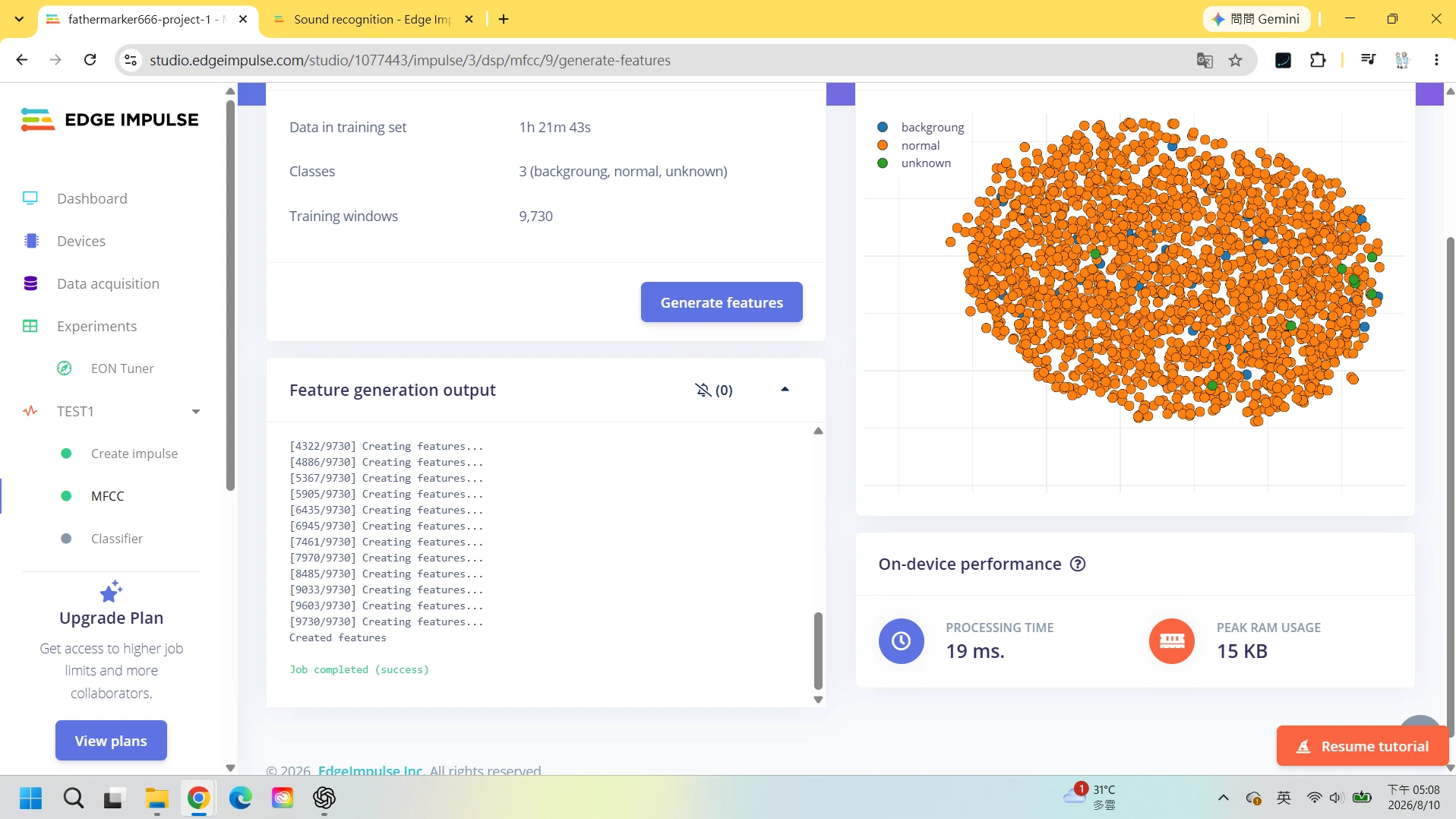
Task: Open a new browser tab
Action: tap(504, 19)
